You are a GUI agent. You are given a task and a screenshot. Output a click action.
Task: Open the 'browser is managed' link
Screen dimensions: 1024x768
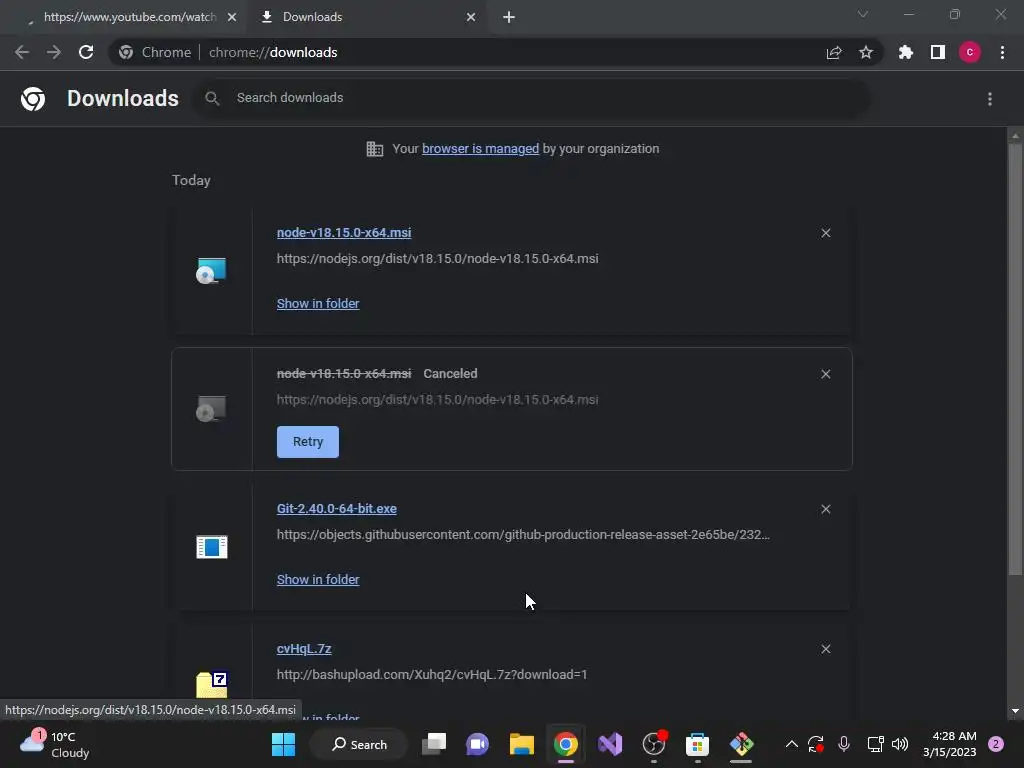coord(480,149)
